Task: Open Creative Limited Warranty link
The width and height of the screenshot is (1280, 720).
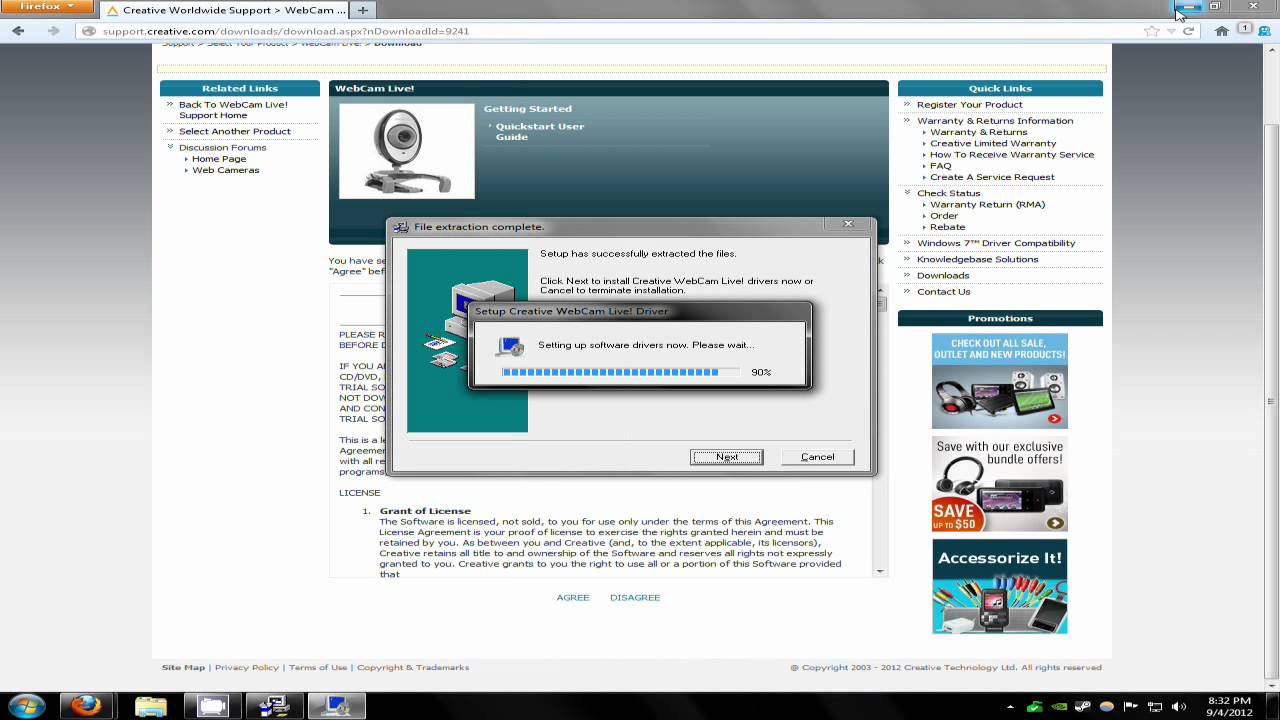Action: pyautogui.click(x=993, y=143)
